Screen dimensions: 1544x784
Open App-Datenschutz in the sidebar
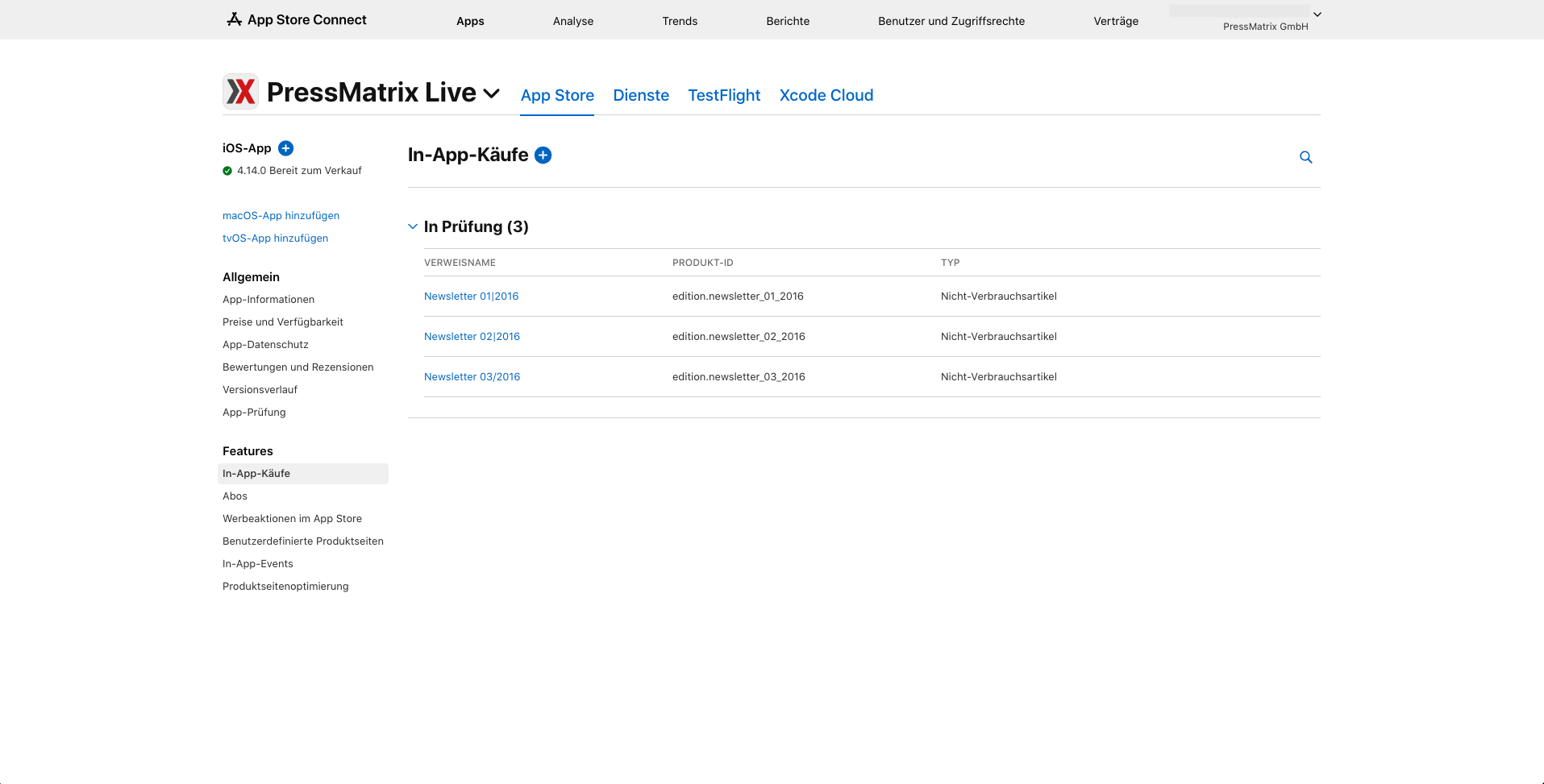pos(265,345)
